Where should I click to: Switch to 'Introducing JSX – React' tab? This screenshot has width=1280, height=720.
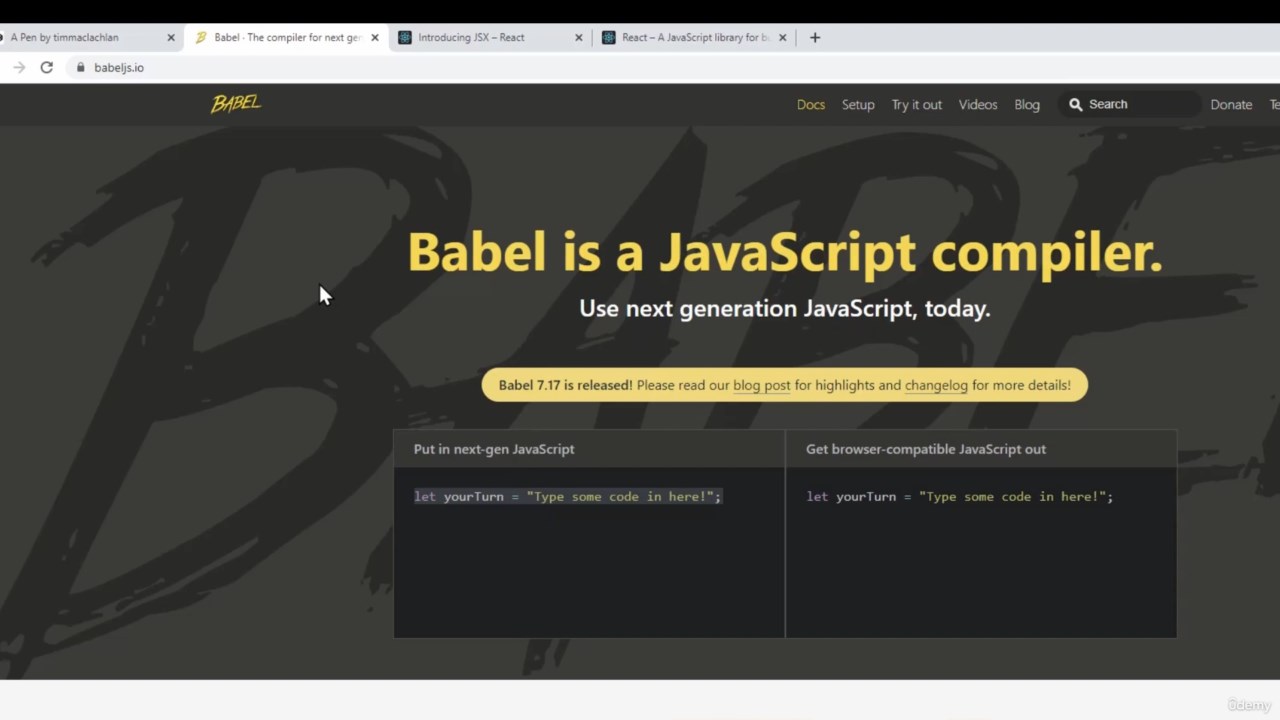point(488,37)
